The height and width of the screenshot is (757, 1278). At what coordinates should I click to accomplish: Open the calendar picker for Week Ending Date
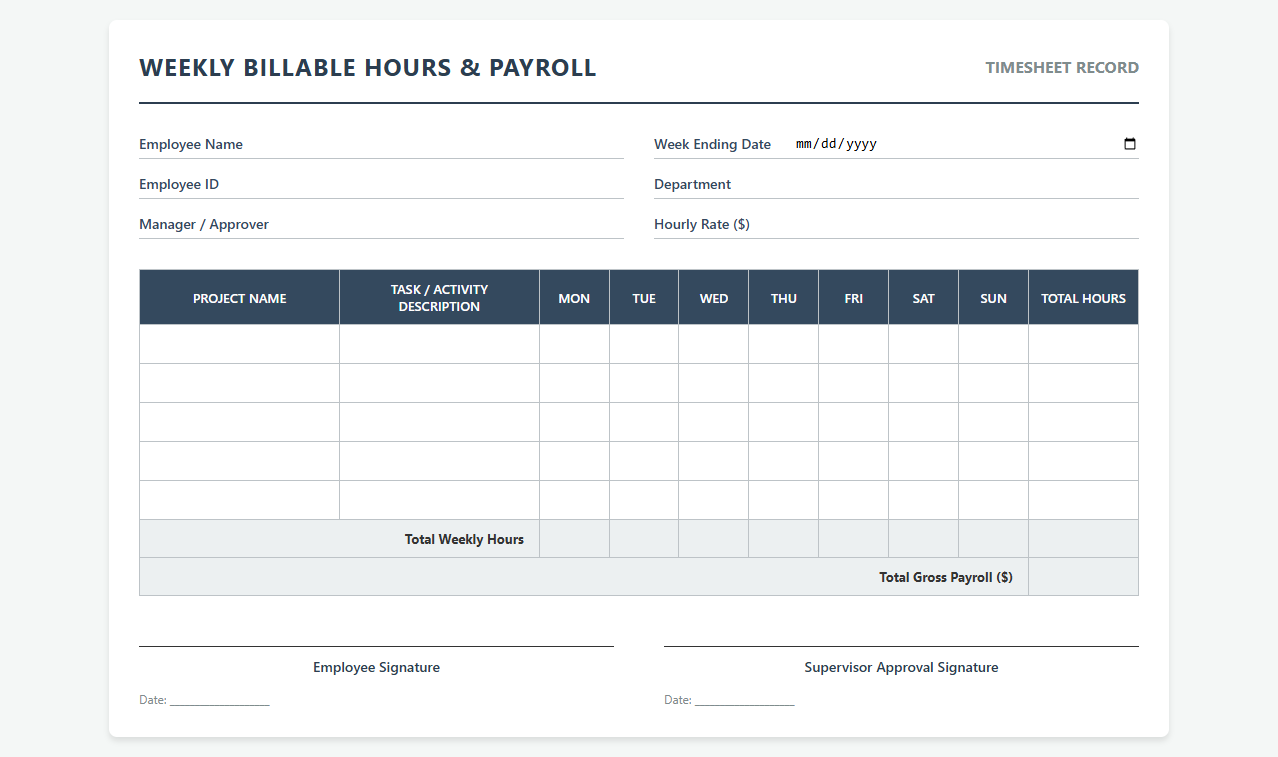point(1130,144)
